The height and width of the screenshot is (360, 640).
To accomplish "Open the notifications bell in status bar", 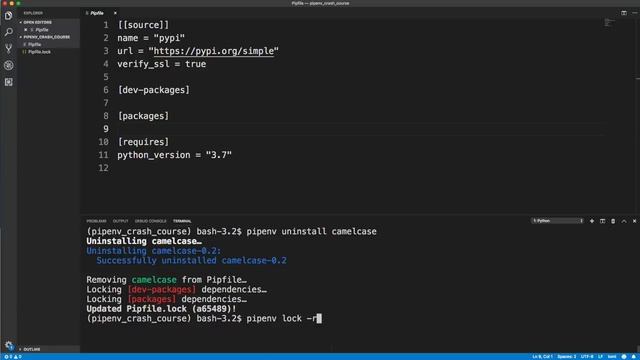I will pos(634,357).
